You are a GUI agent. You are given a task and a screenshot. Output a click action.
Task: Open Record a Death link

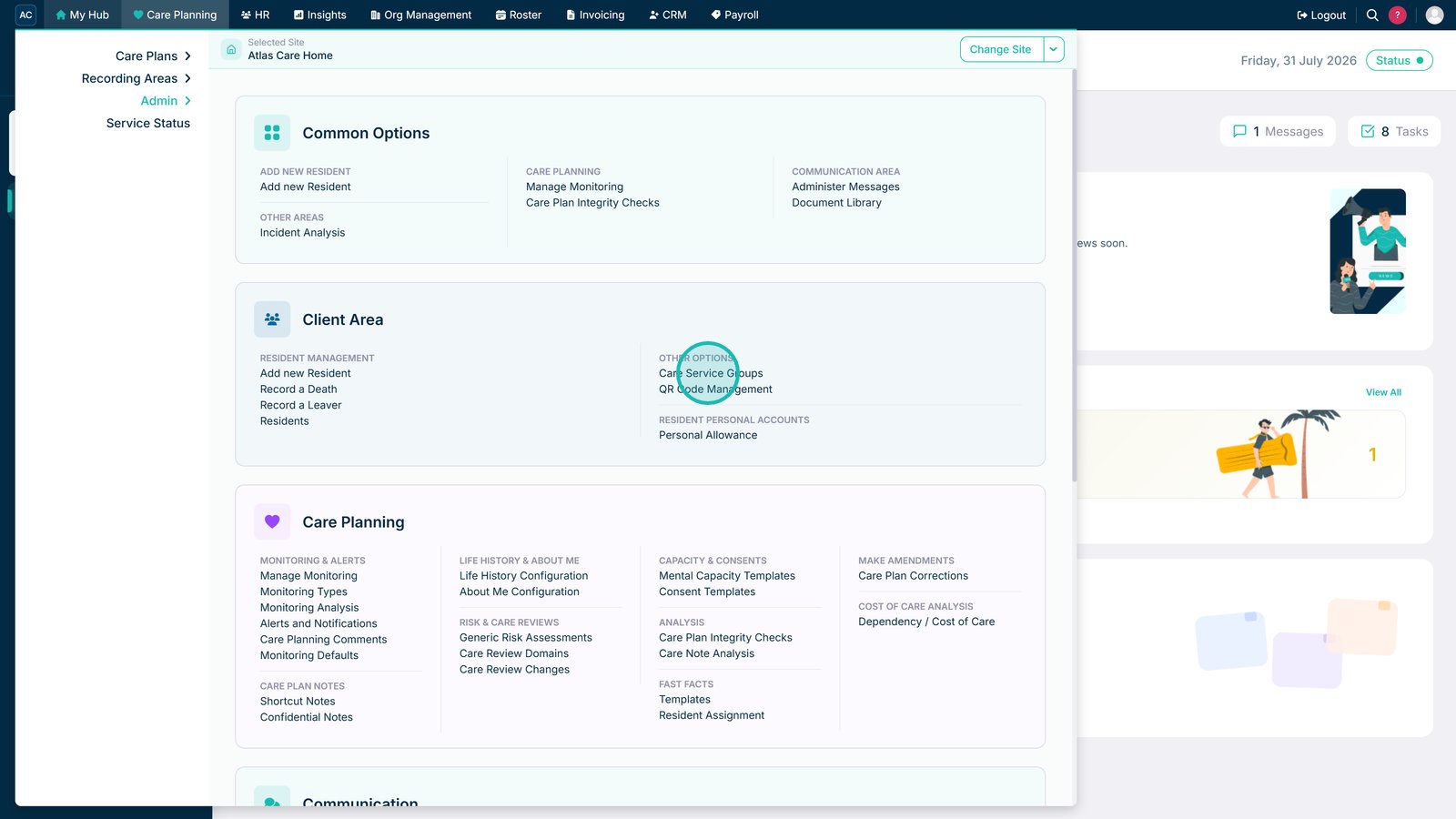click(x=298, y=389)
